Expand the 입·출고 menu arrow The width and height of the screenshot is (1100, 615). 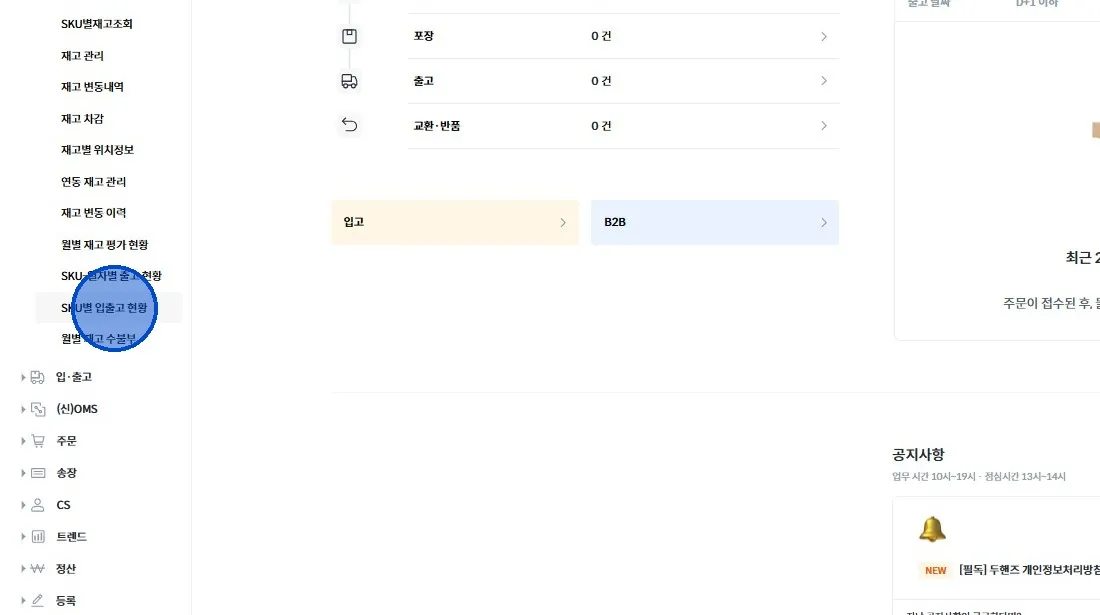coord(23,377)
